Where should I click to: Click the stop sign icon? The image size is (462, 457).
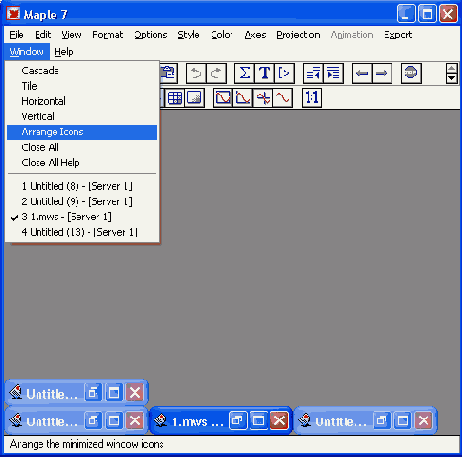pos(411,73)
